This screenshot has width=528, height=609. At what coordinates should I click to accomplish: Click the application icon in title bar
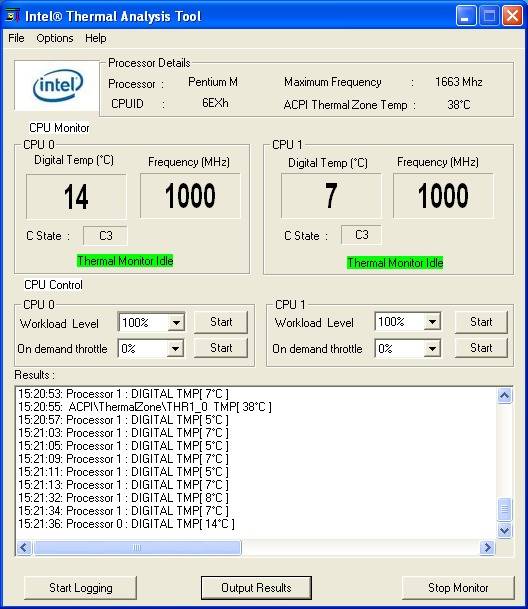pos(13,16)
